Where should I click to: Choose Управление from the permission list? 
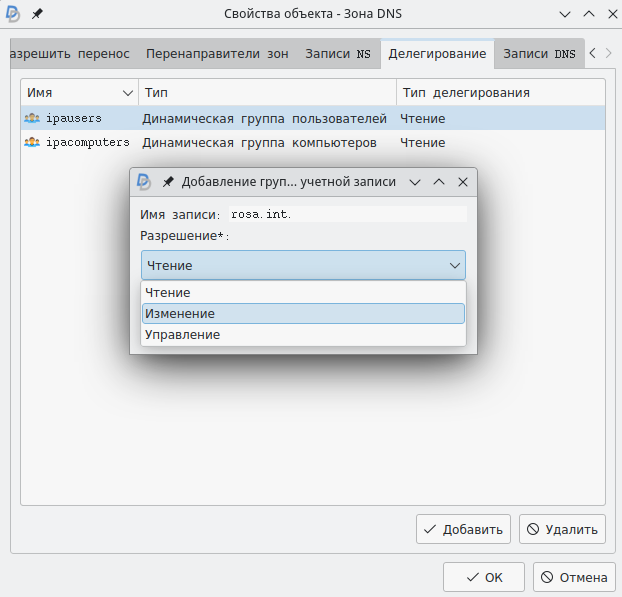[x=303, y=335]
